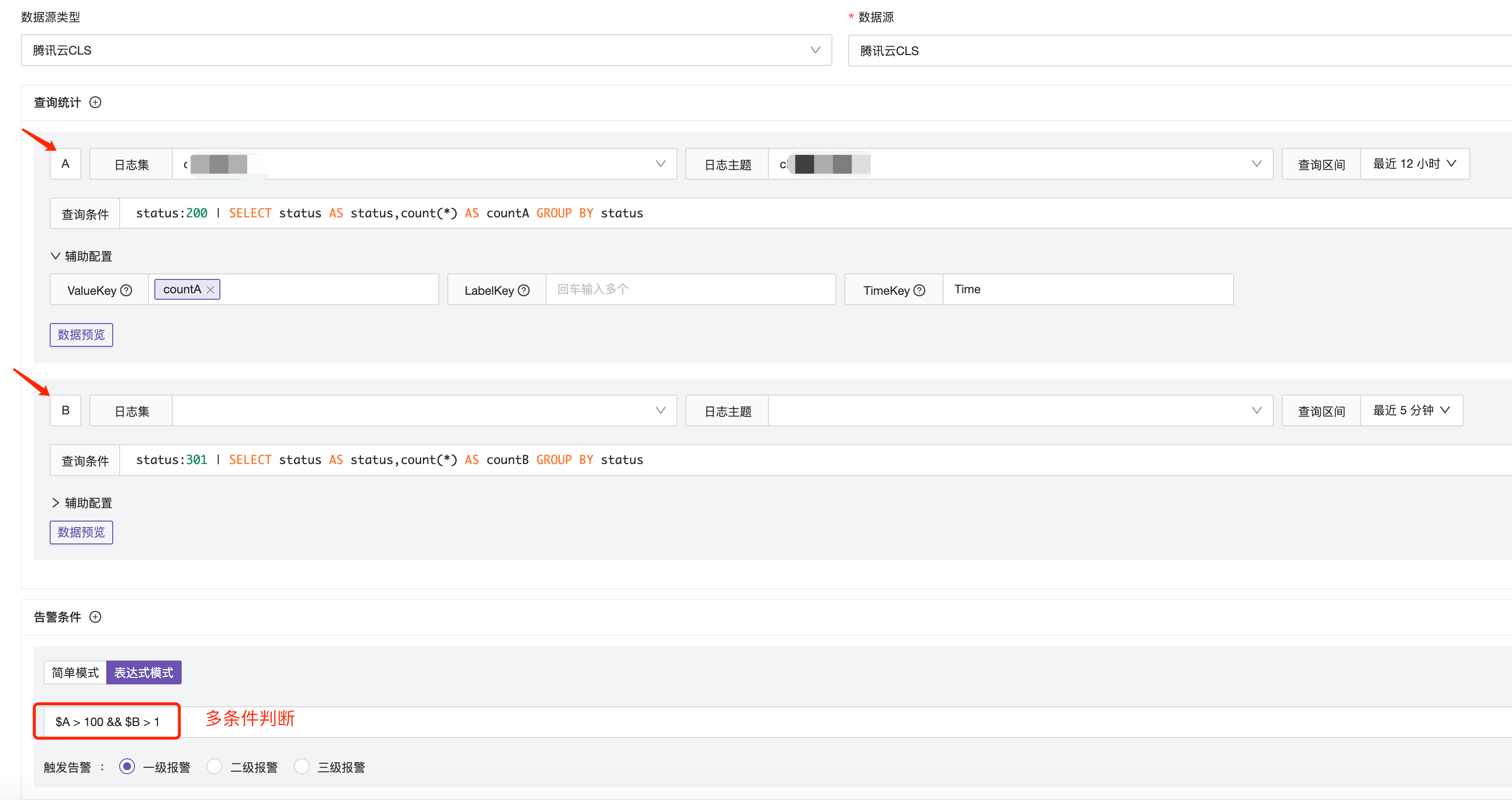Add a new query with 查询统计 plus icon
The width and height of the screenshot is (1512, 800).
click(95, 103)
